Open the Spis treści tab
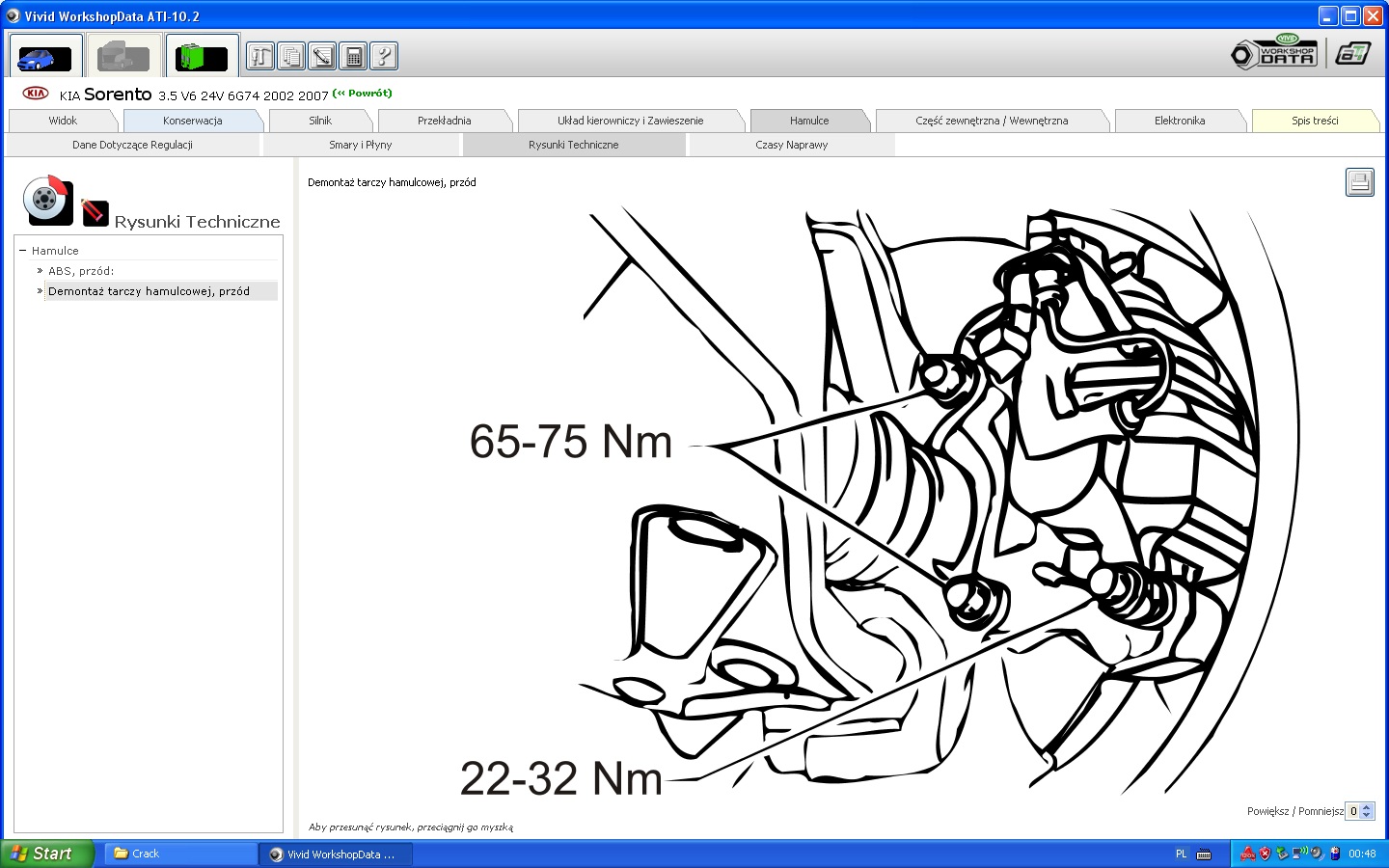Screen dimensions: 1389x868 point(1315,121)
